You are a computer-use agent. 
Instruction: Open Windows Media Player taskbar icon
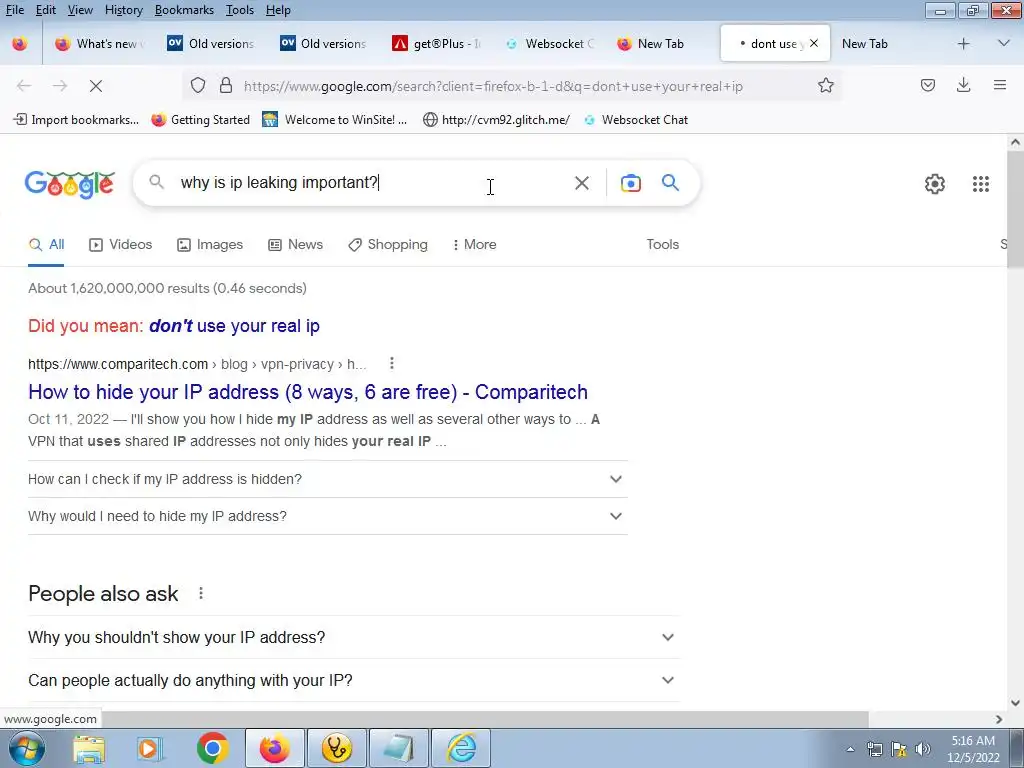[150, 748]
